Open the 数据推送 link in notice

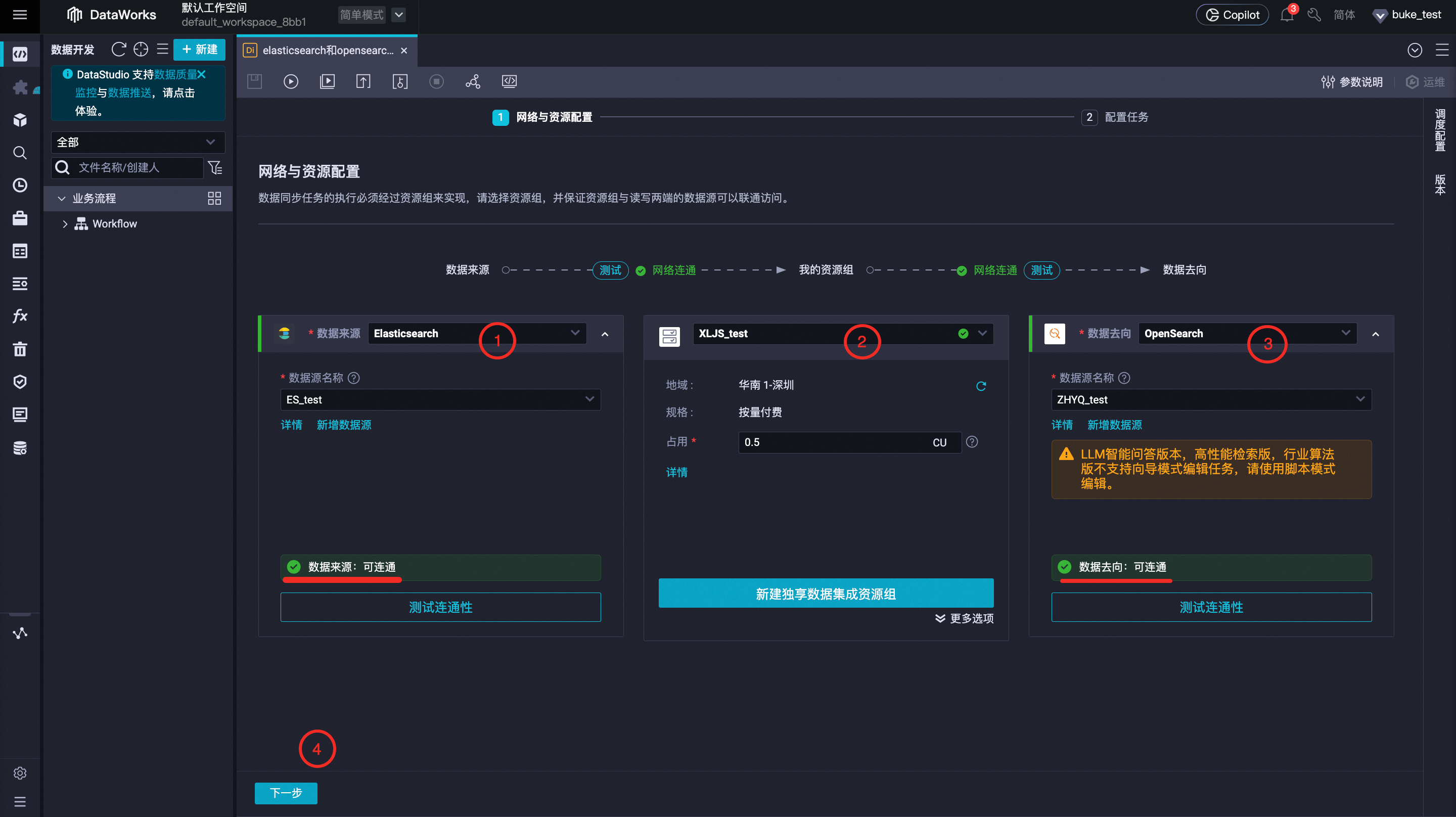129,93
